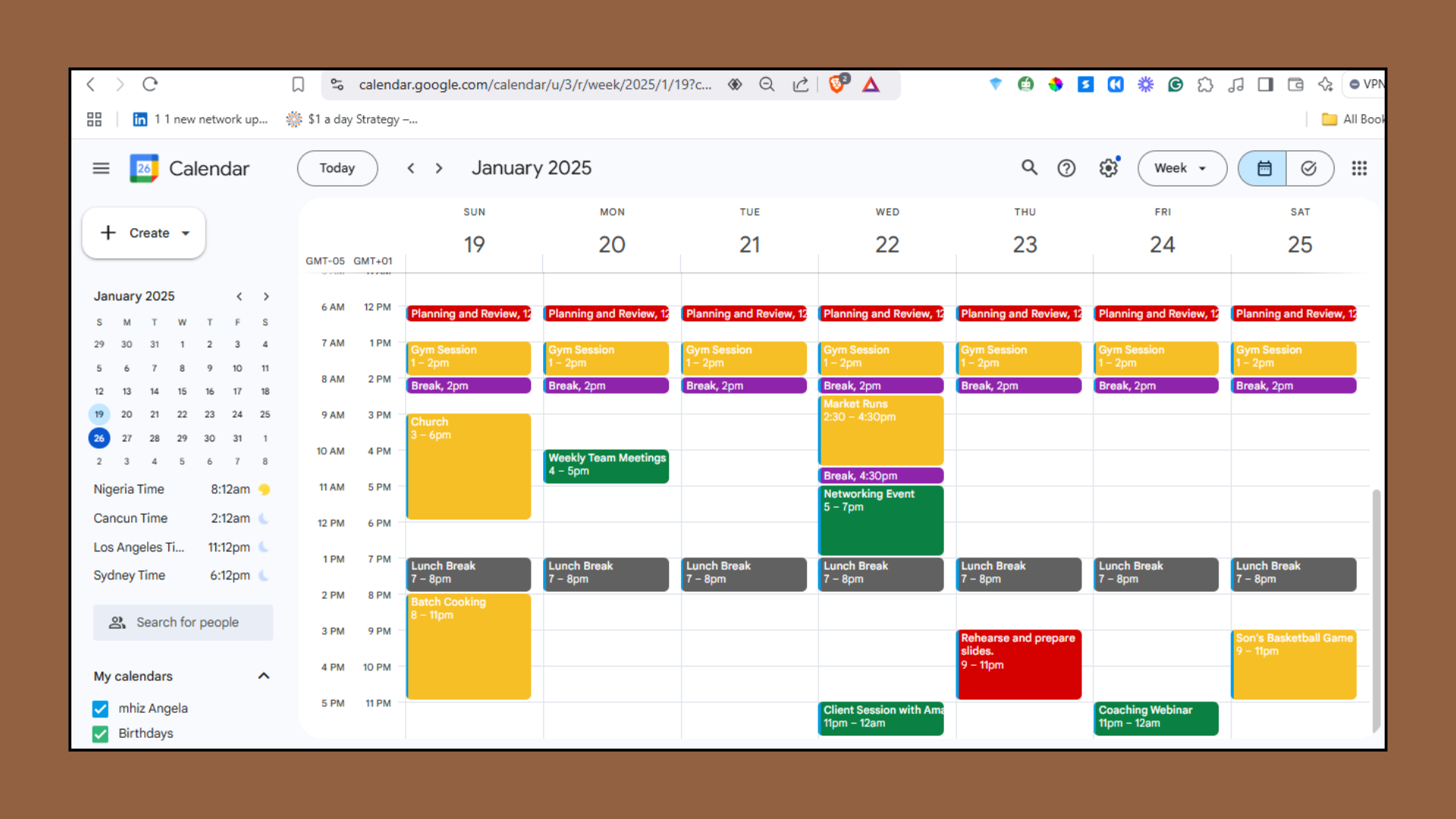Click the Today button
The width and height of the screenshot is (1456, 819).
click(337, 168)
